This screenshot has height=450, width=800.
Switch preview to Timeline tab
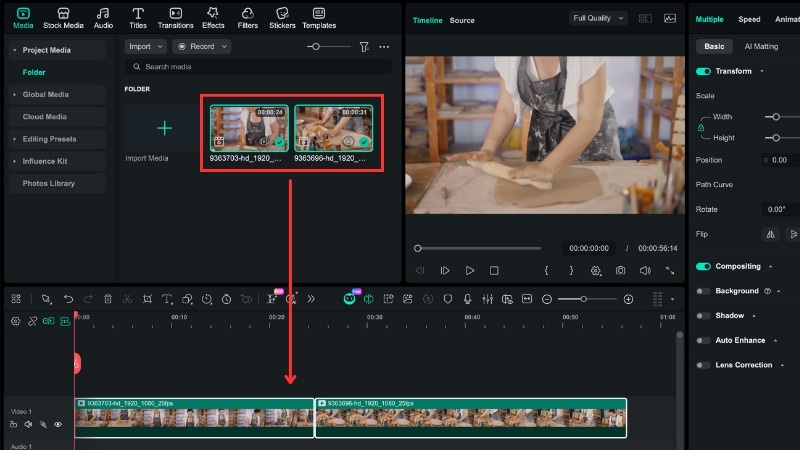click(427, 20)
